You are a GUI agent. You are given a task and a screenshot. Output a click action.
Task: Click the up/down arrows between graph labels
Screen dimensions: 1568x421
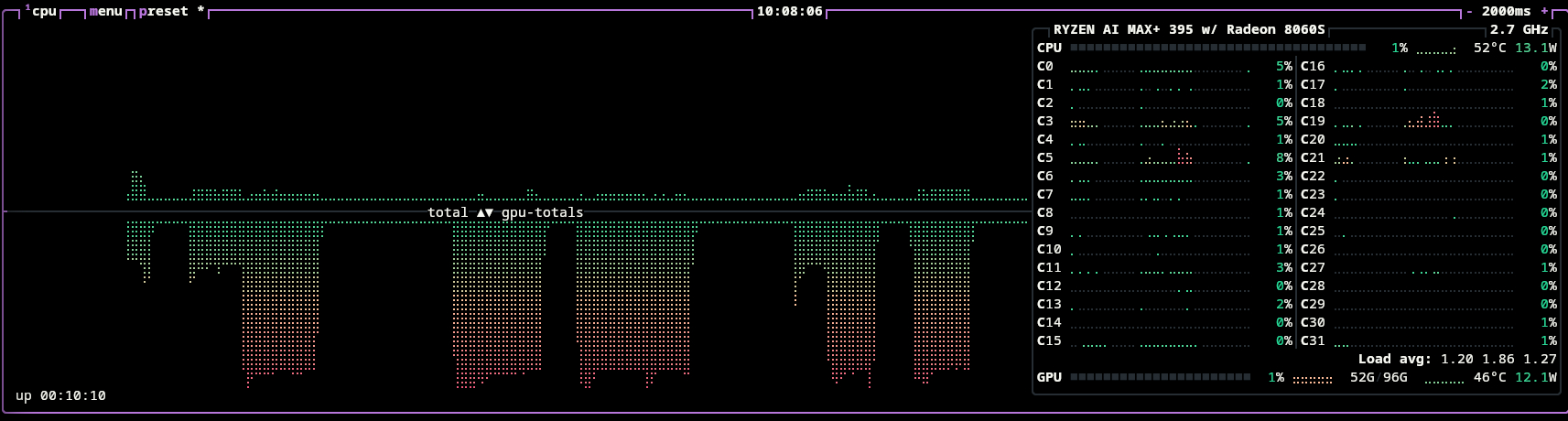(x=485, y=212)
